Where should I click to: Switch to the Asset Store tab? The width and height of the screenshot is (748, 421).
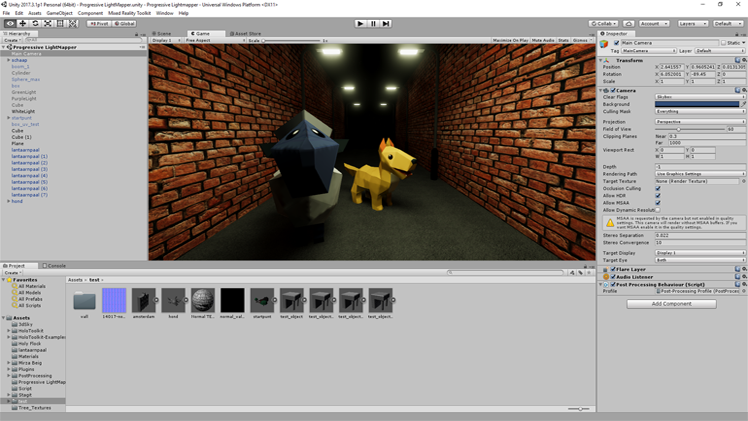(x=245, y=33)
